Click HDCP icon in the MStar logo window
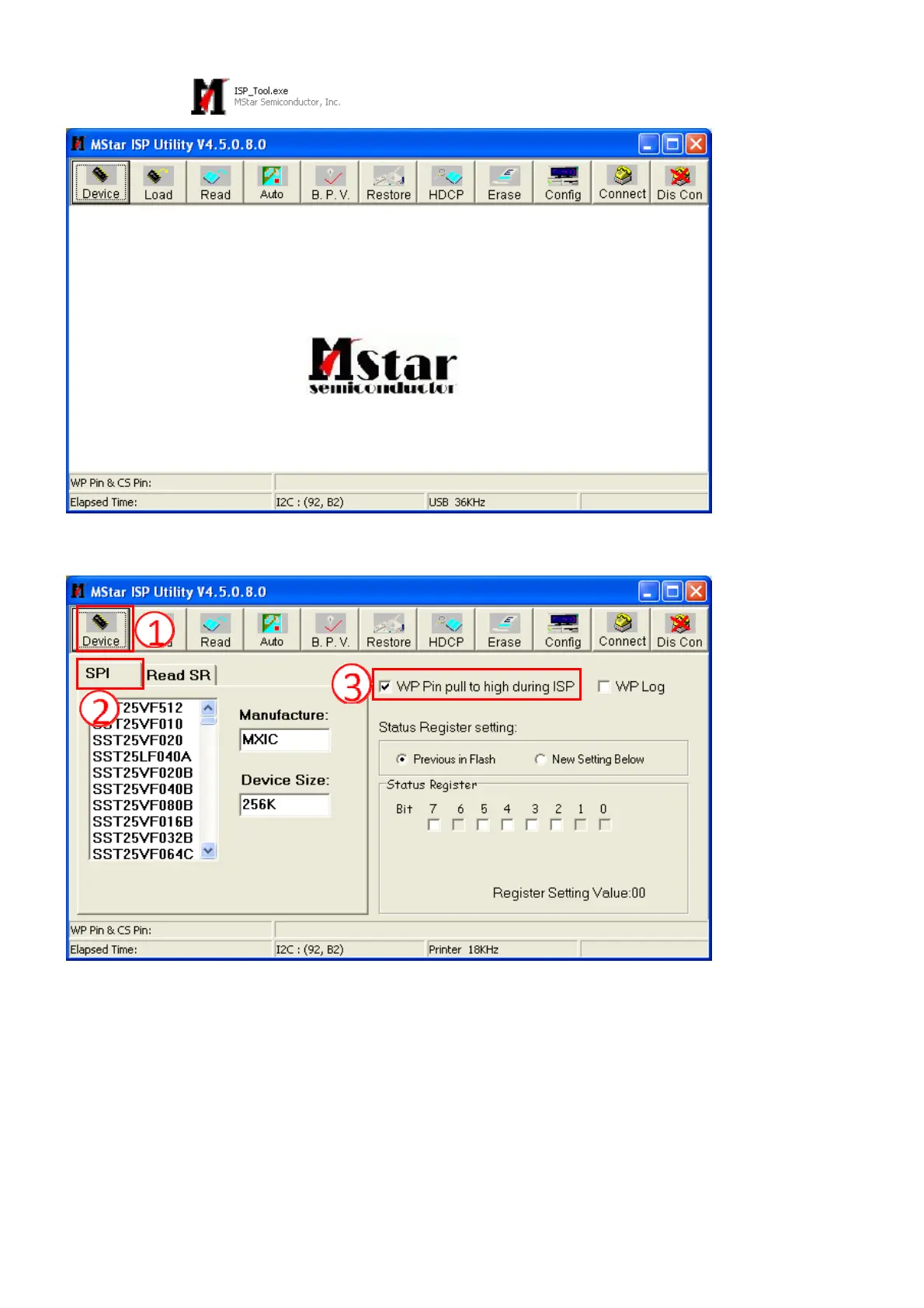Image resolution: width=924 pixels, height=1308 pixels. coord(446,182)
